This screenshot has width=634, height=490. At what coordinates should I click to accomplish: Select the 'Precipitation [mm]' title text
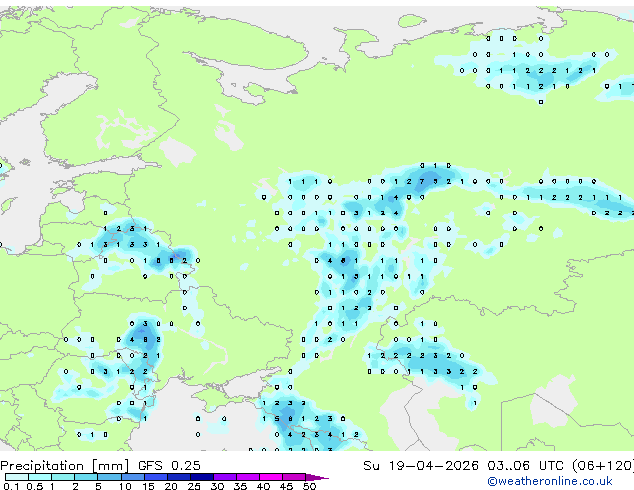tap(65, 466)
